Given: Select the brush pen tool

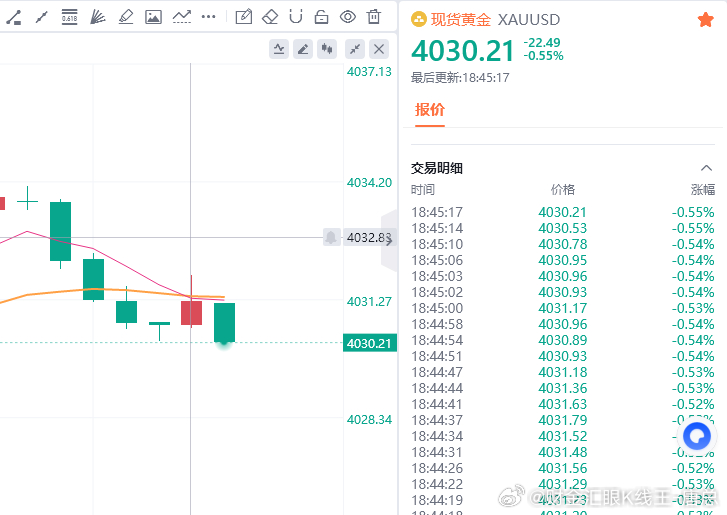Looking at the screenshot, I should point(126,17).
